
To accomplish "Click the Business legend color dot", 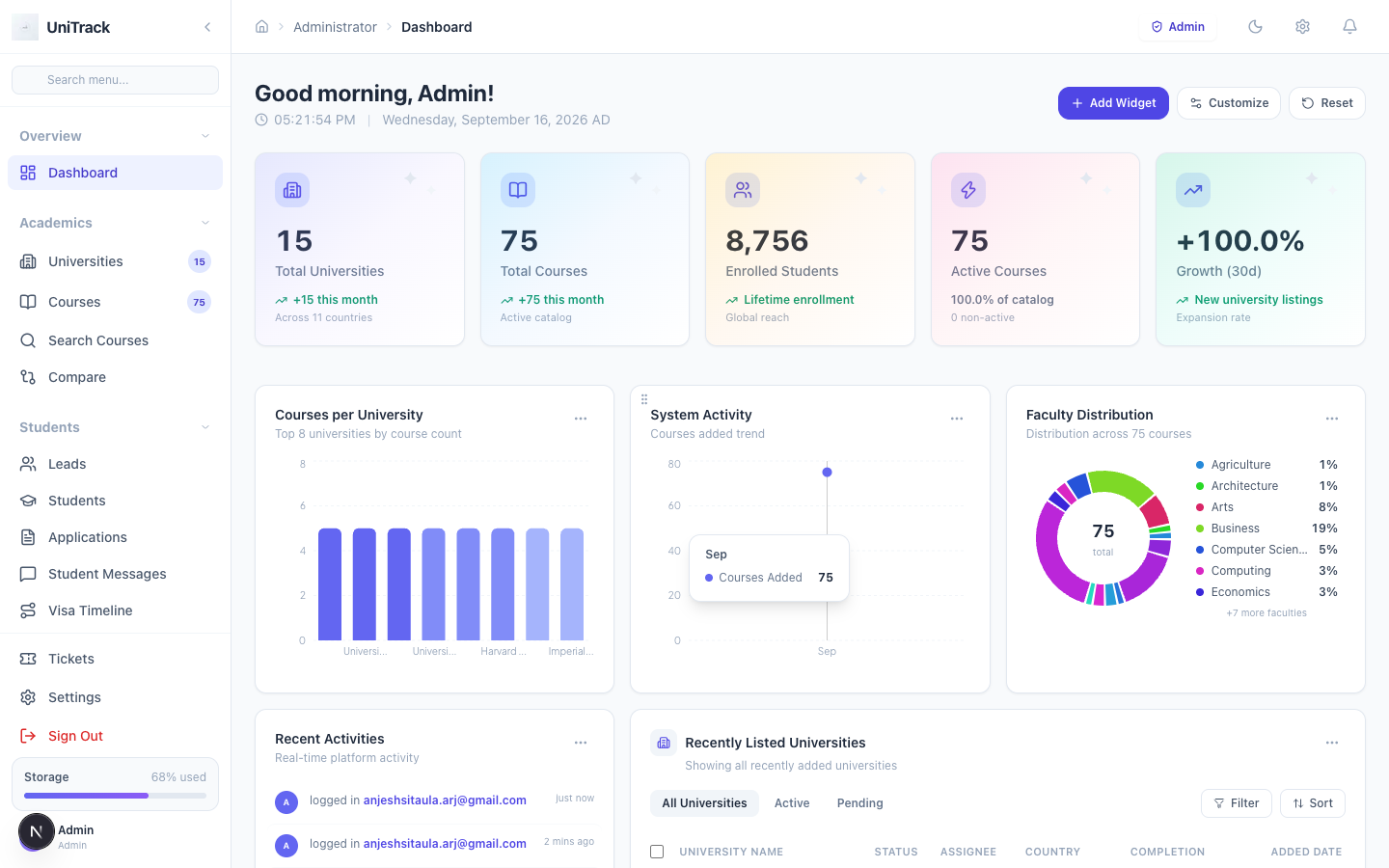I will point(1200,529).
